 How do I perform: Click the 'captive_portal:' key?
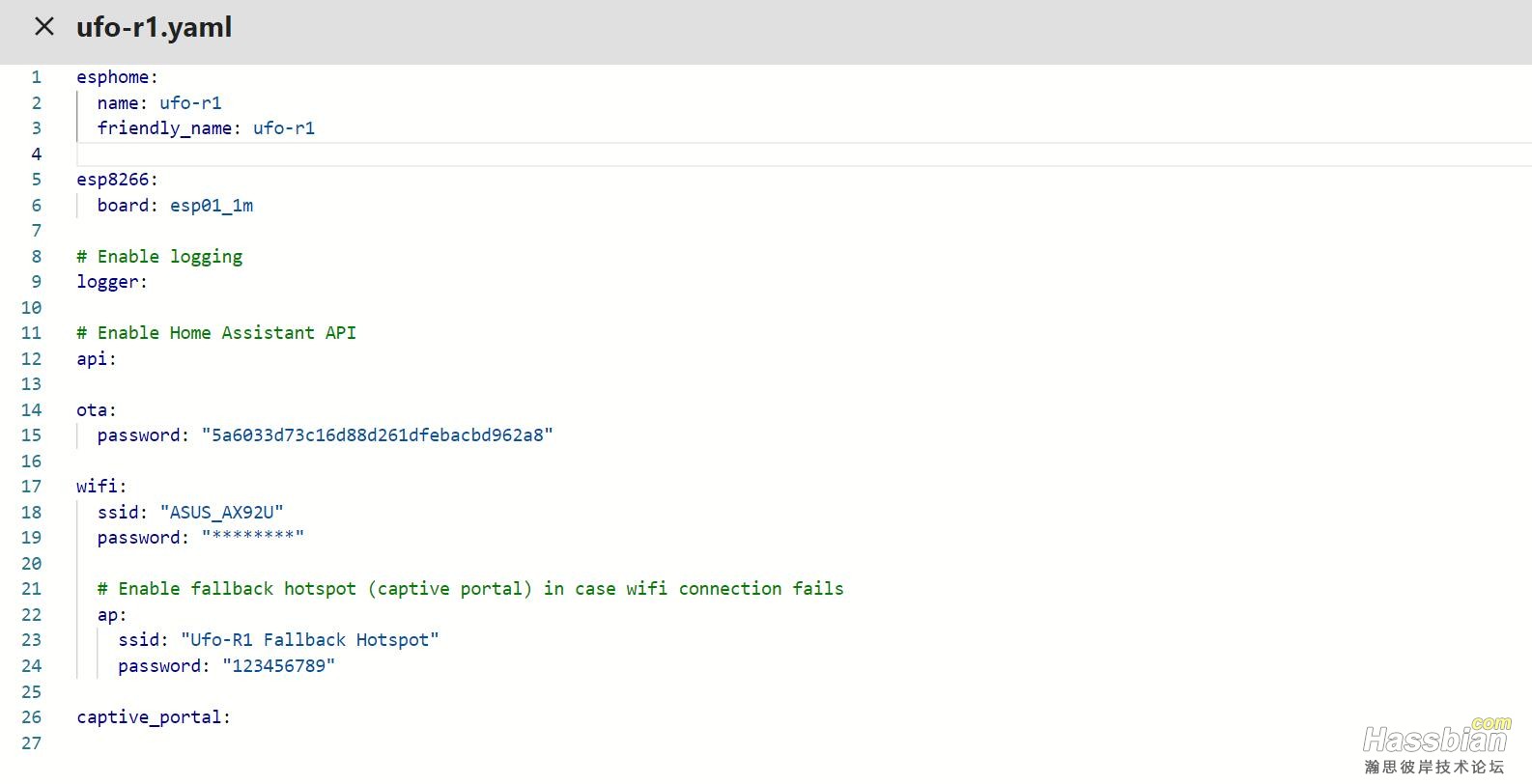[x=154, y=717]
